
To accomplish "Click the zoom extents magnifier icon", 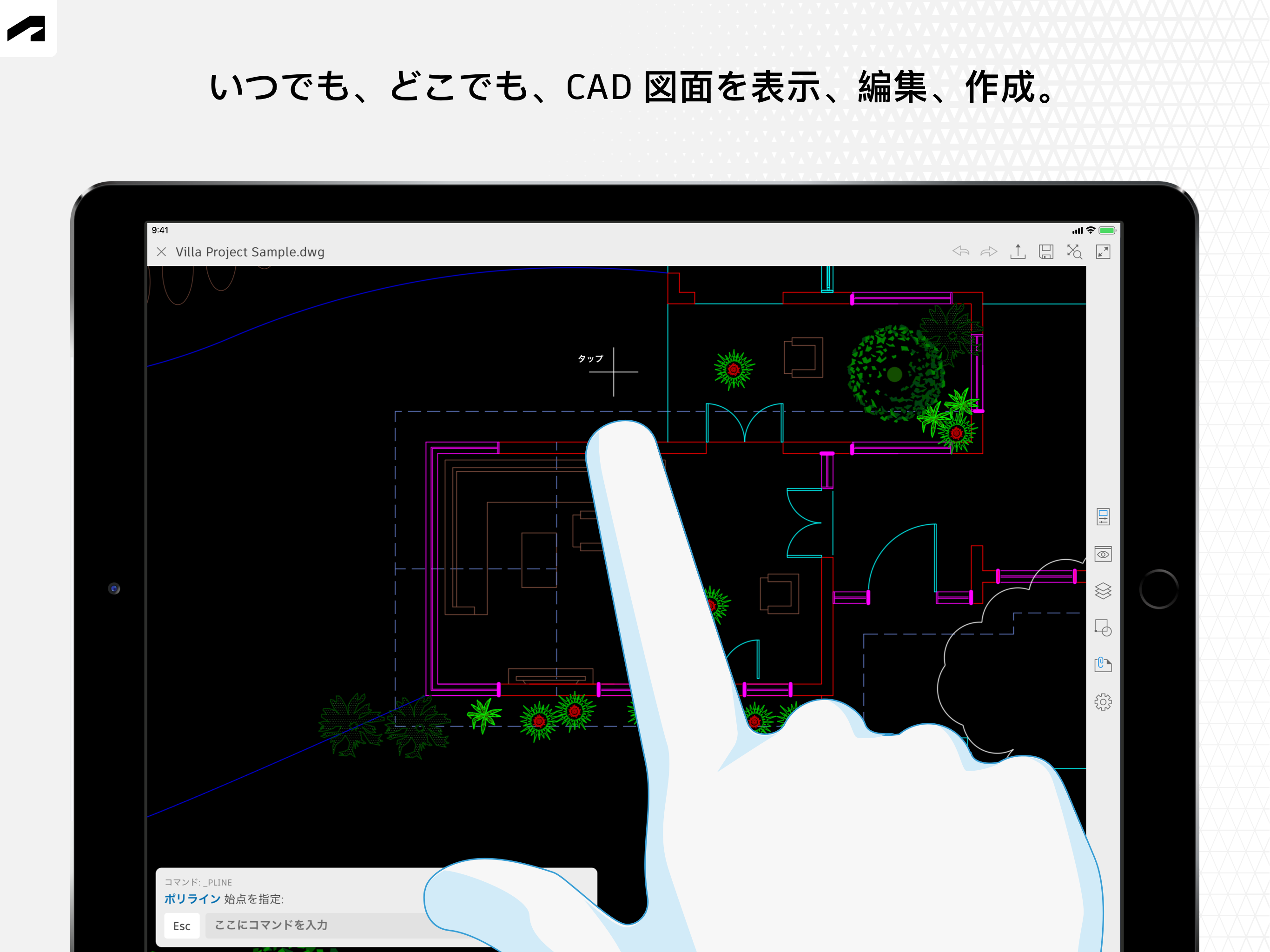I will (x=1074, y=251).
